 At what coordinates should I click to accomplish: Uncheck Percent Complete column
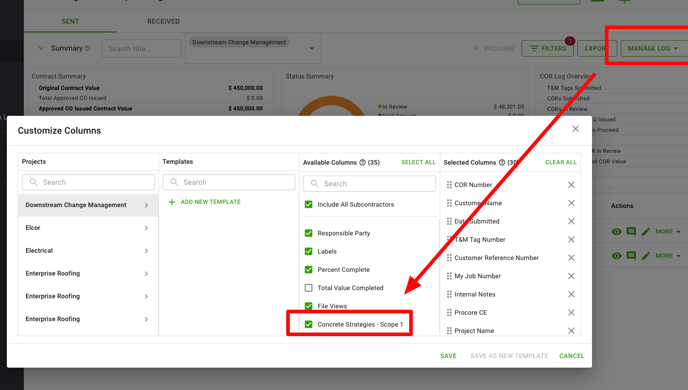tap(308, 269)
